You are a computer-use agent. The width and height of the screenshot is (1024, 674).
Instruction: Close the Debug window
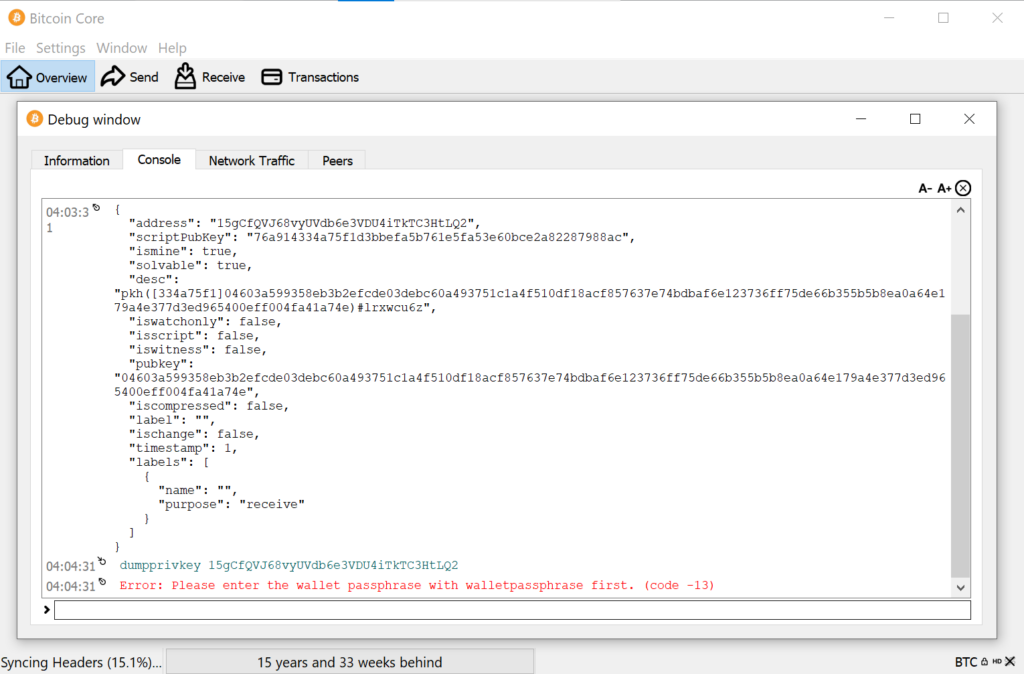coord(969,119)
